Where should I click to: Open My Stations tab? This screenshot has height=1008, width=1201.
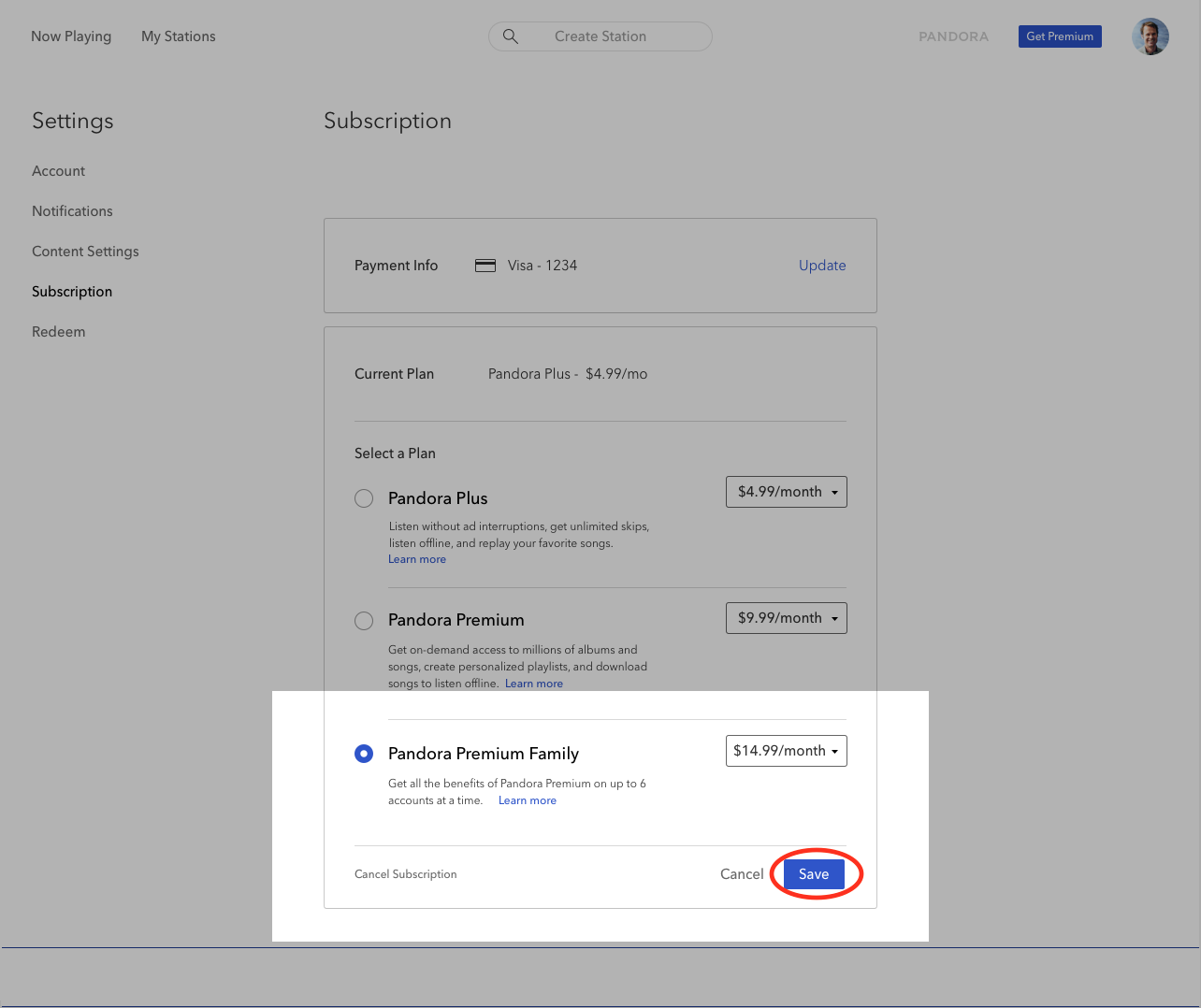click(x=179, y=36)
